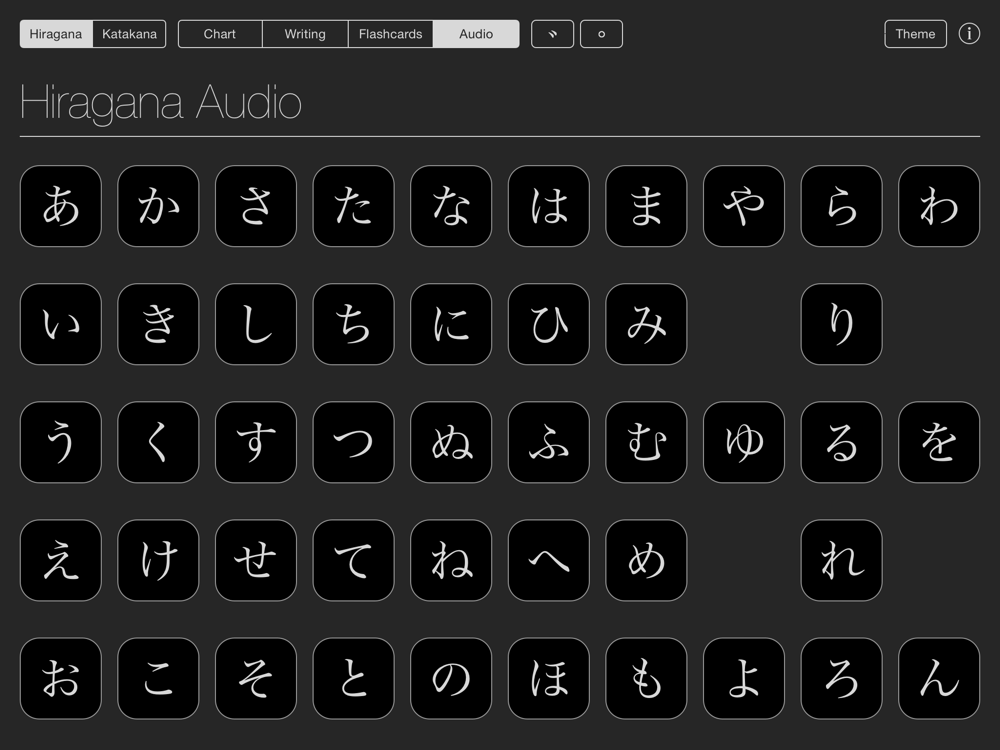Screen dimensions: 1000x750
Task: Tap the に (ni) tile
Action: 451,324
